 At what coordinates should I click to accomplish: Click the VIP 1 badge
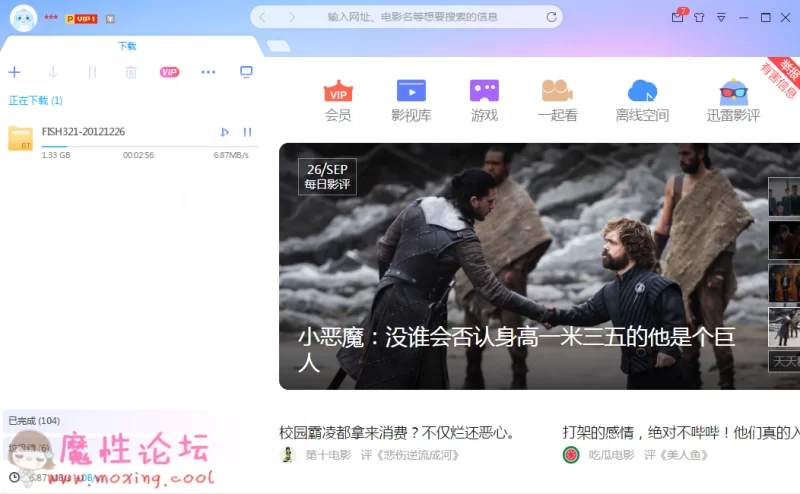click(x=82, y=19)
